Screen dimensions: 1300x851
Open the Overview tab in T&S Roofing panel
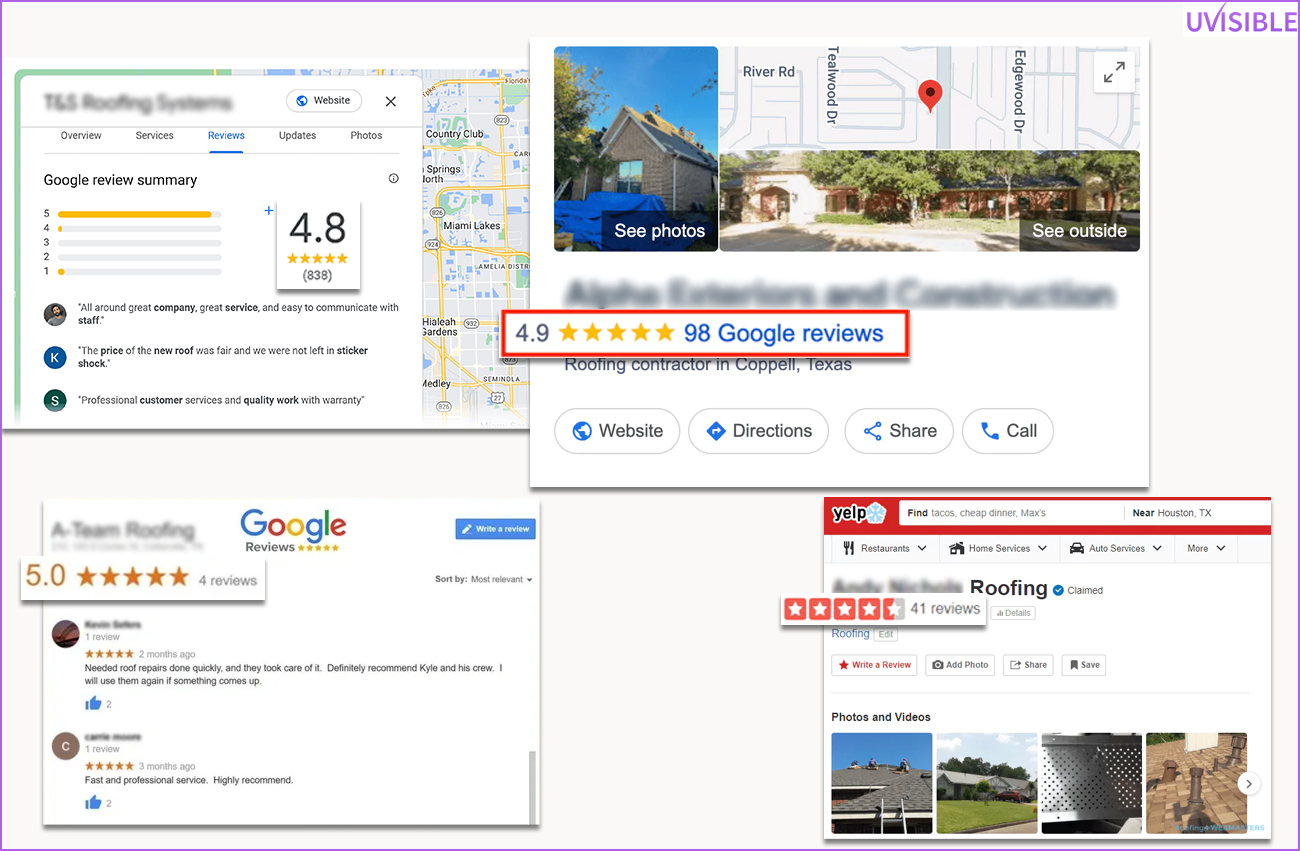(x=81, y=136)
